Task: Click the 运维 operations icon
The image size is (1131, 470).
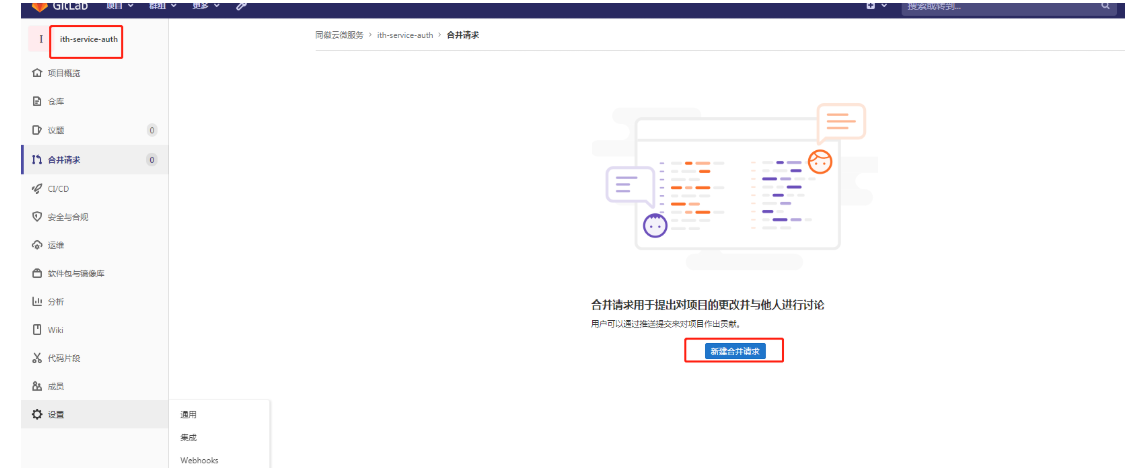Action: (x=37, y=245)
